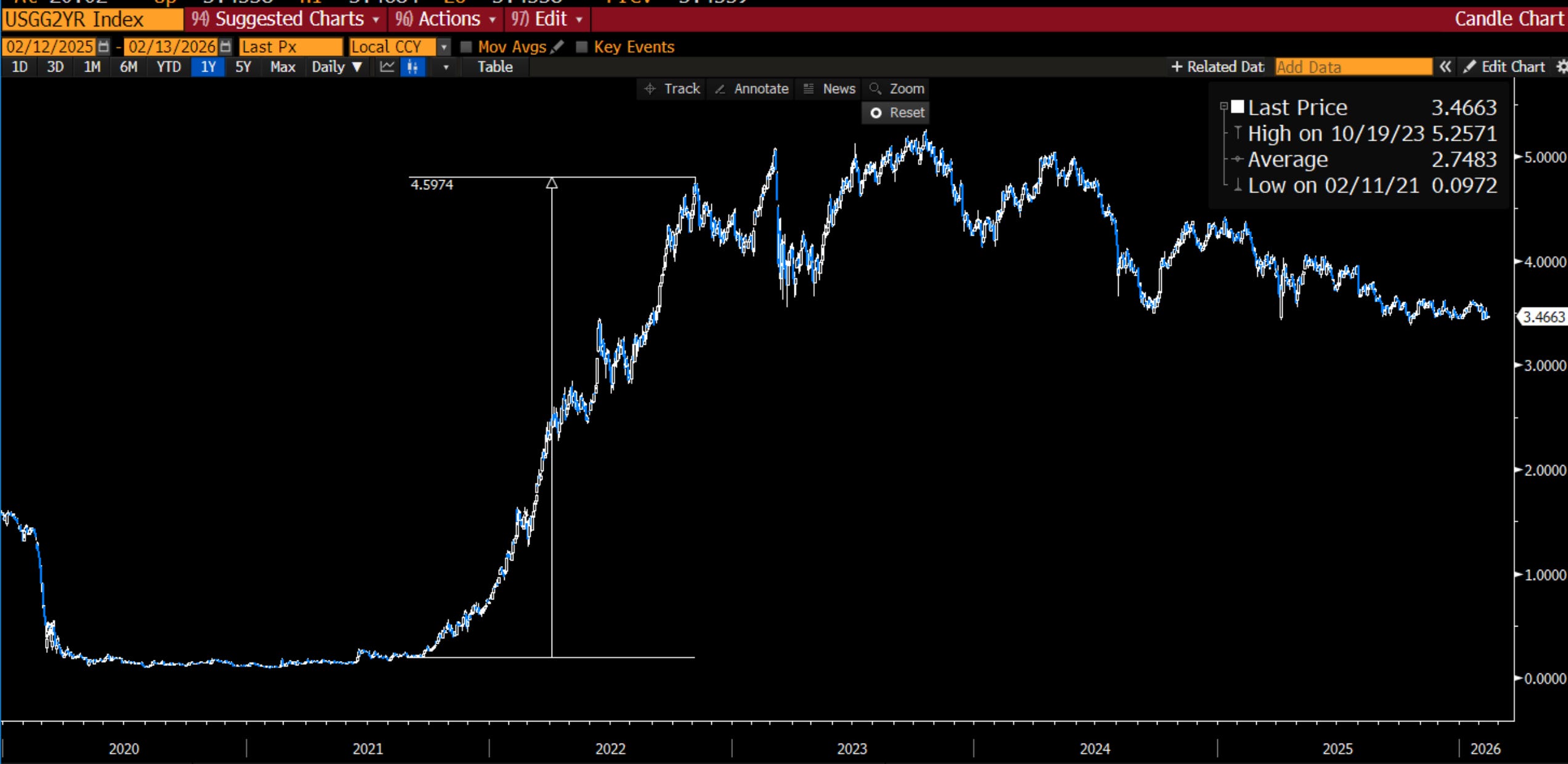Click the double-chevron collapse panel icon
1568x764 pixels.
[1445, 67]
